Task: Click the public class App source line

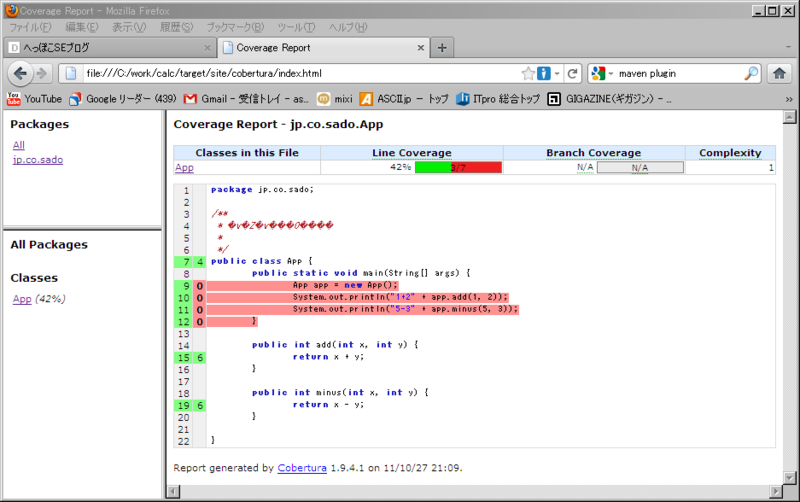Action: tap(261, 261)
